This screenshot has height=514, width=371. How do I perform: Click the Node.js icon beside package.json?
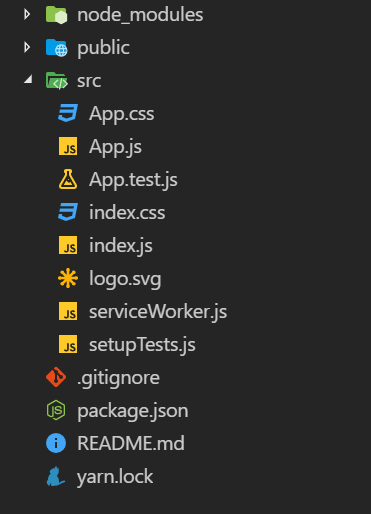pos(56,410)
